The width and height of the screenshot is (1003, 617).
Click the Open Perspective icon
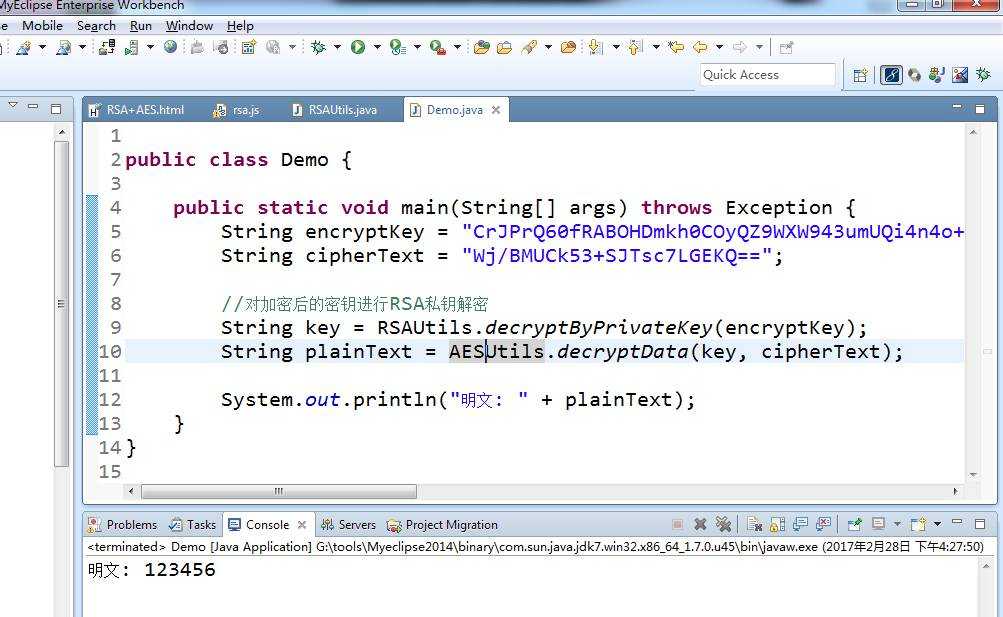point(860,75)
